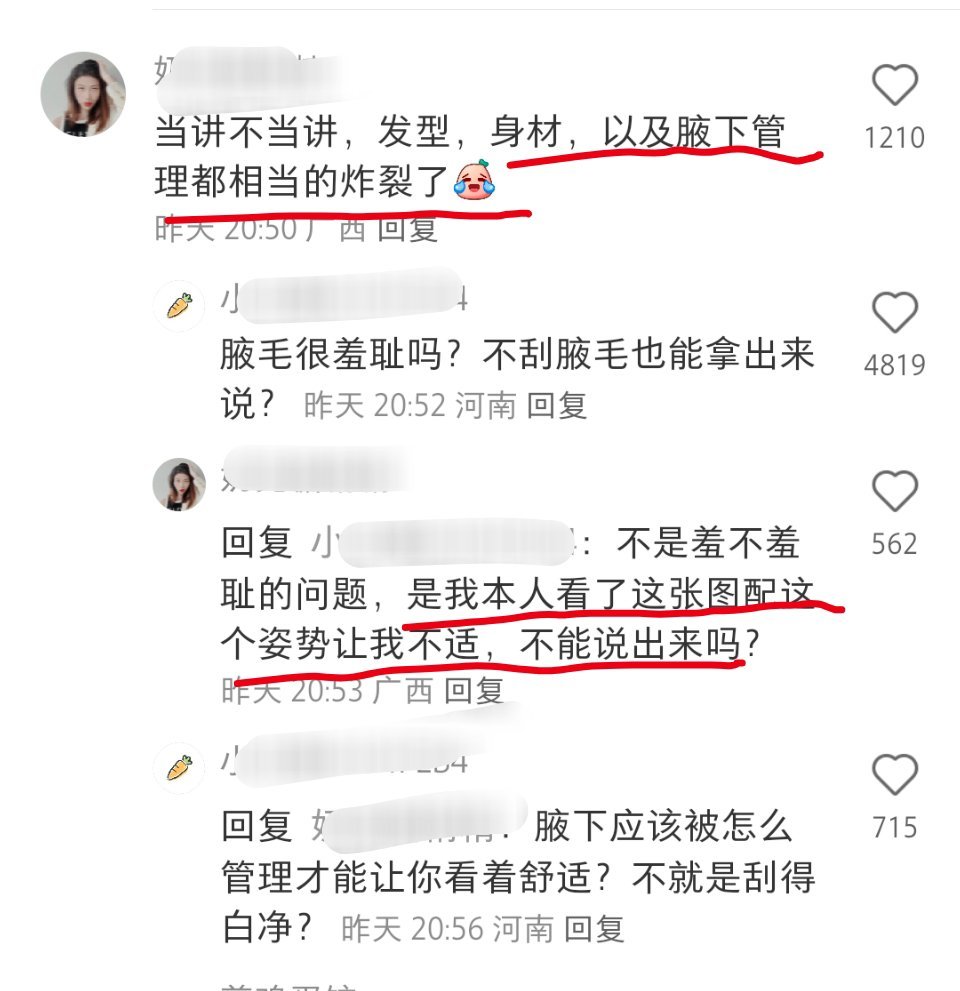
Task: Like the reply with 562 likes
Action: [x=894, y=491]
